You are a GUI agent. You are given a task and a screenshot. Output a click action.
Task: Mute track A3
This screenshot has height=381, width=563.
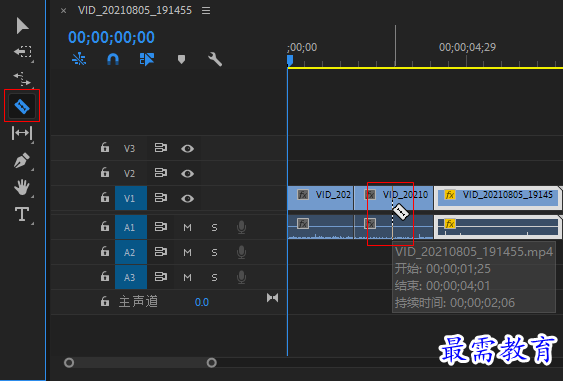tap(187, 278)
